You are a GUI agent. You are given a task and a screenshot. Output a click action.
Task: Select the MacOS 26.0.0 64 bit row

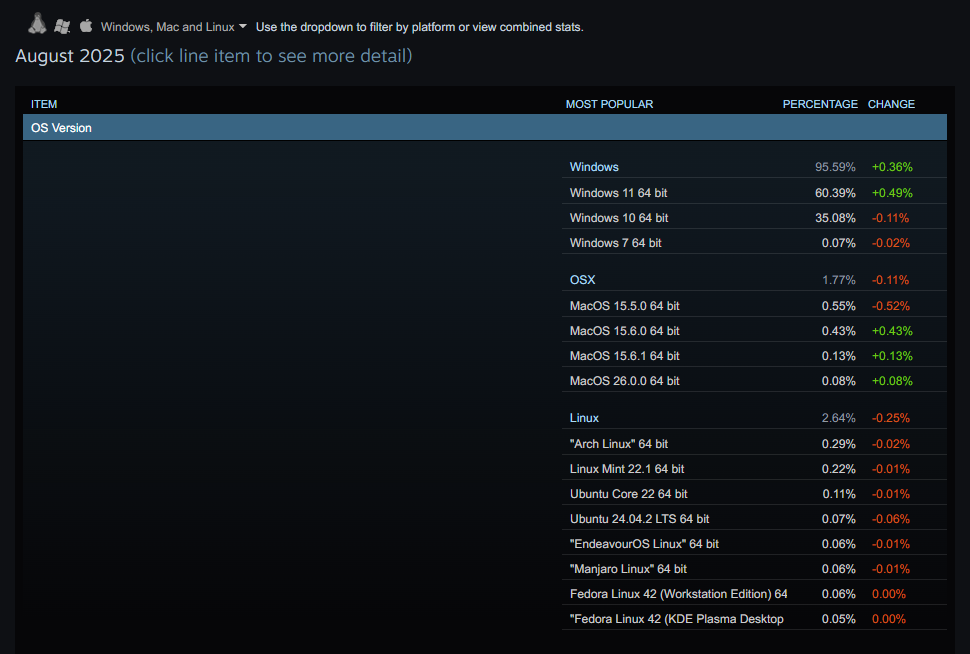click(754, 381)
